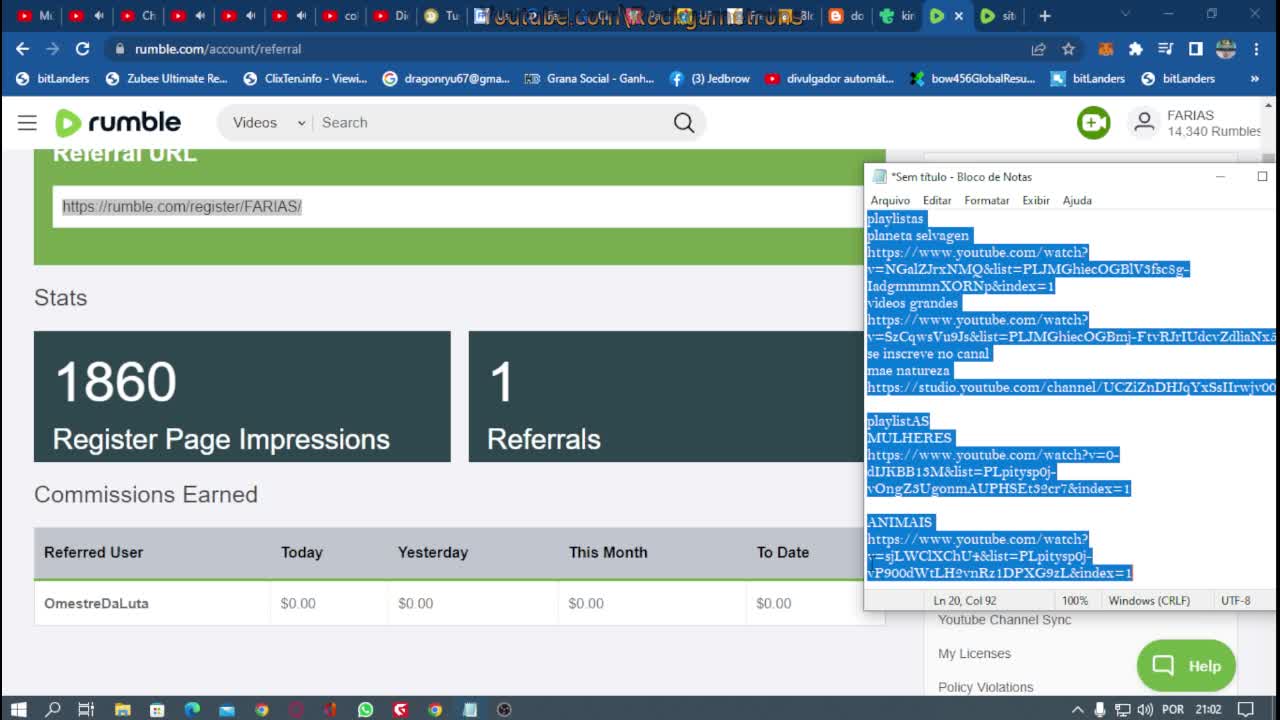Viewport: 1280px width, 720px height.
Task: Open the Exibir menu in Bloco de Notas
Action: (1036, 200)
